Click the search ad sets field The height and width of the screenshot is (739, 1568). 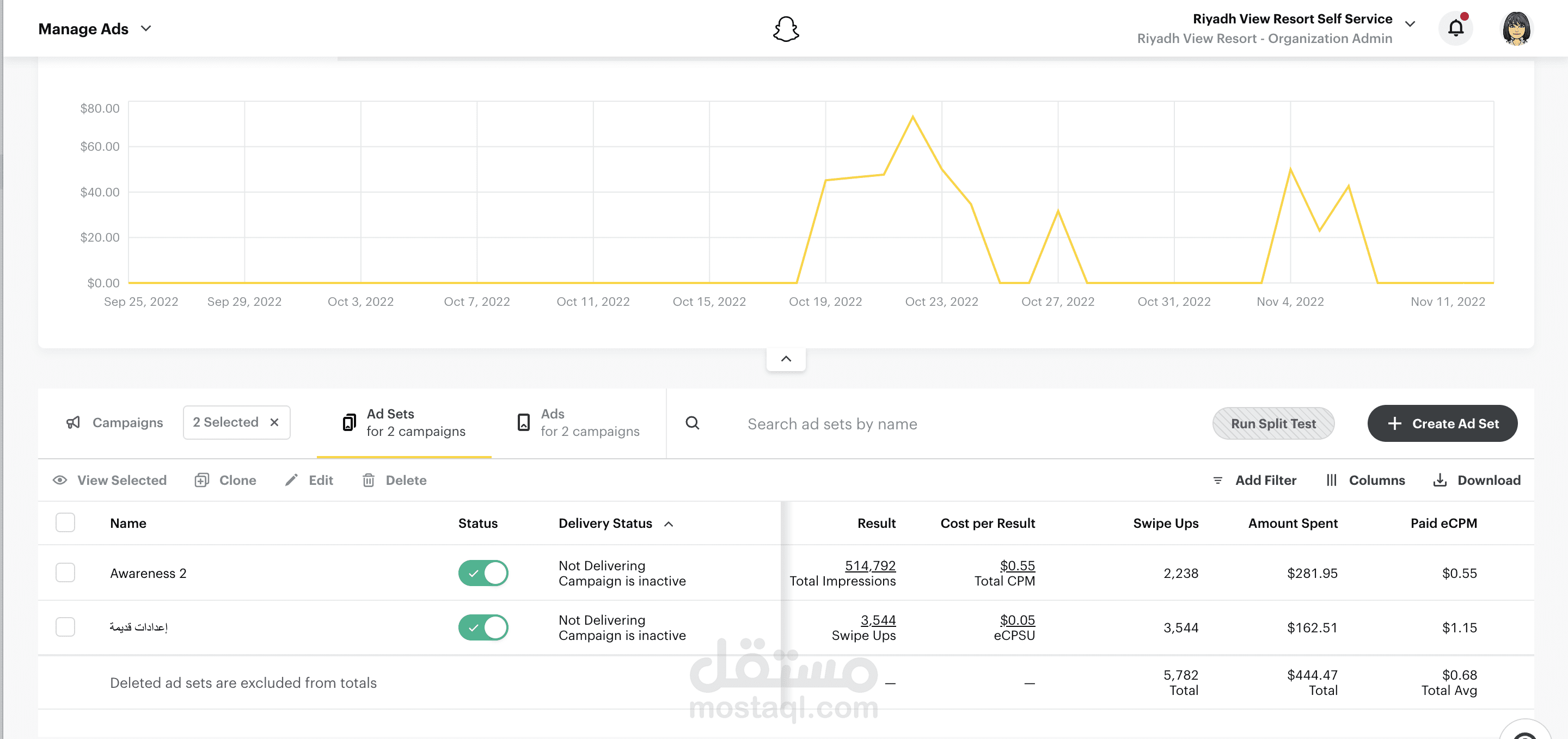tap(832, 423)
